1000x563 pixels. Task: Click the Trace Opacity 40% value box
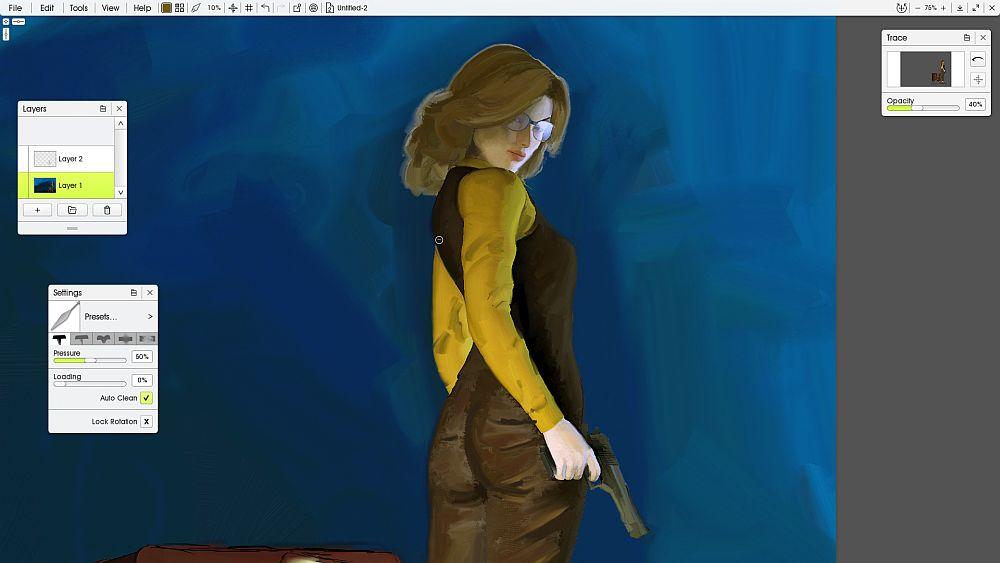[975, 105]
